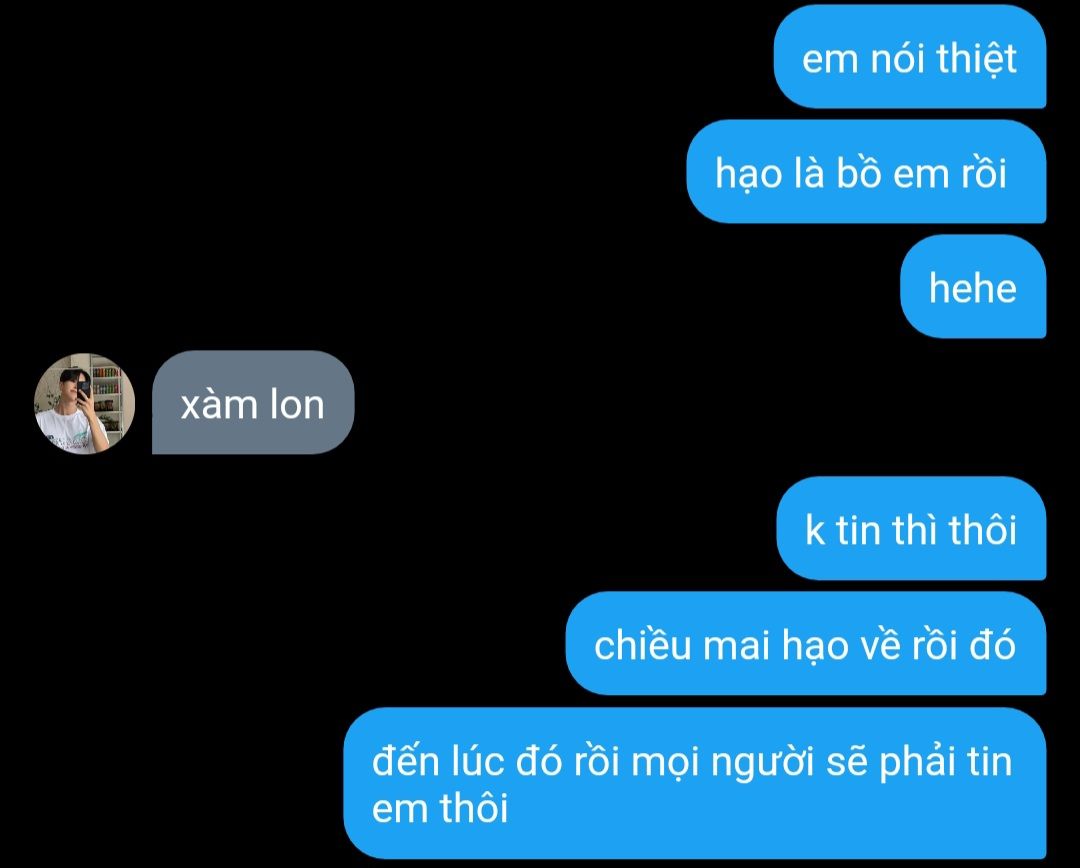Select 'chiều mai hạo về rồi đó' message

806,643
